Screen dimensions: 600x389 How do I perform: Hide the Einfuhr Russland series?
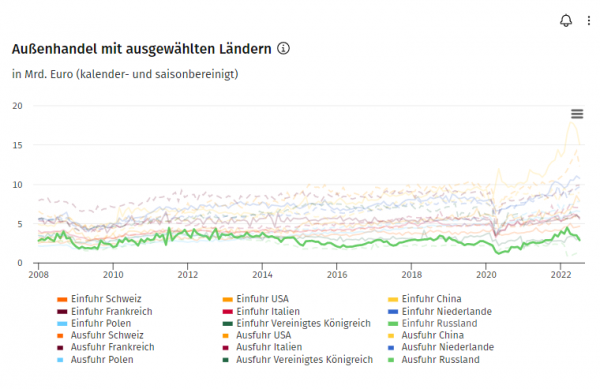pos(432,323)
